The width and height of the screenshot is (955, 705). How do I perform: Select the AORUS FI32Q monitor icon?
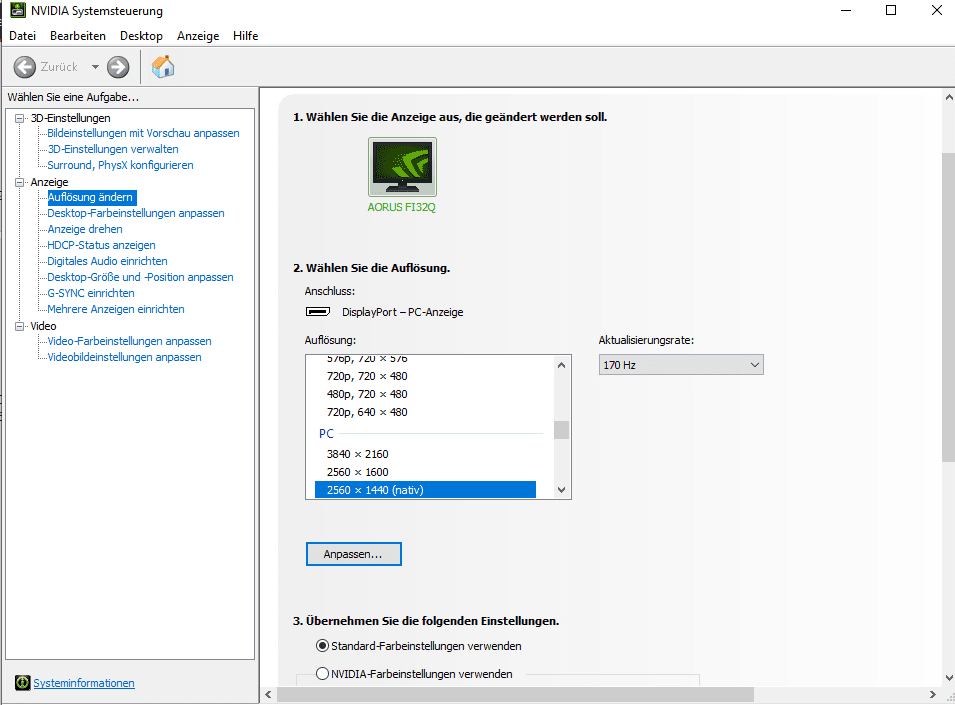[402, 167]
